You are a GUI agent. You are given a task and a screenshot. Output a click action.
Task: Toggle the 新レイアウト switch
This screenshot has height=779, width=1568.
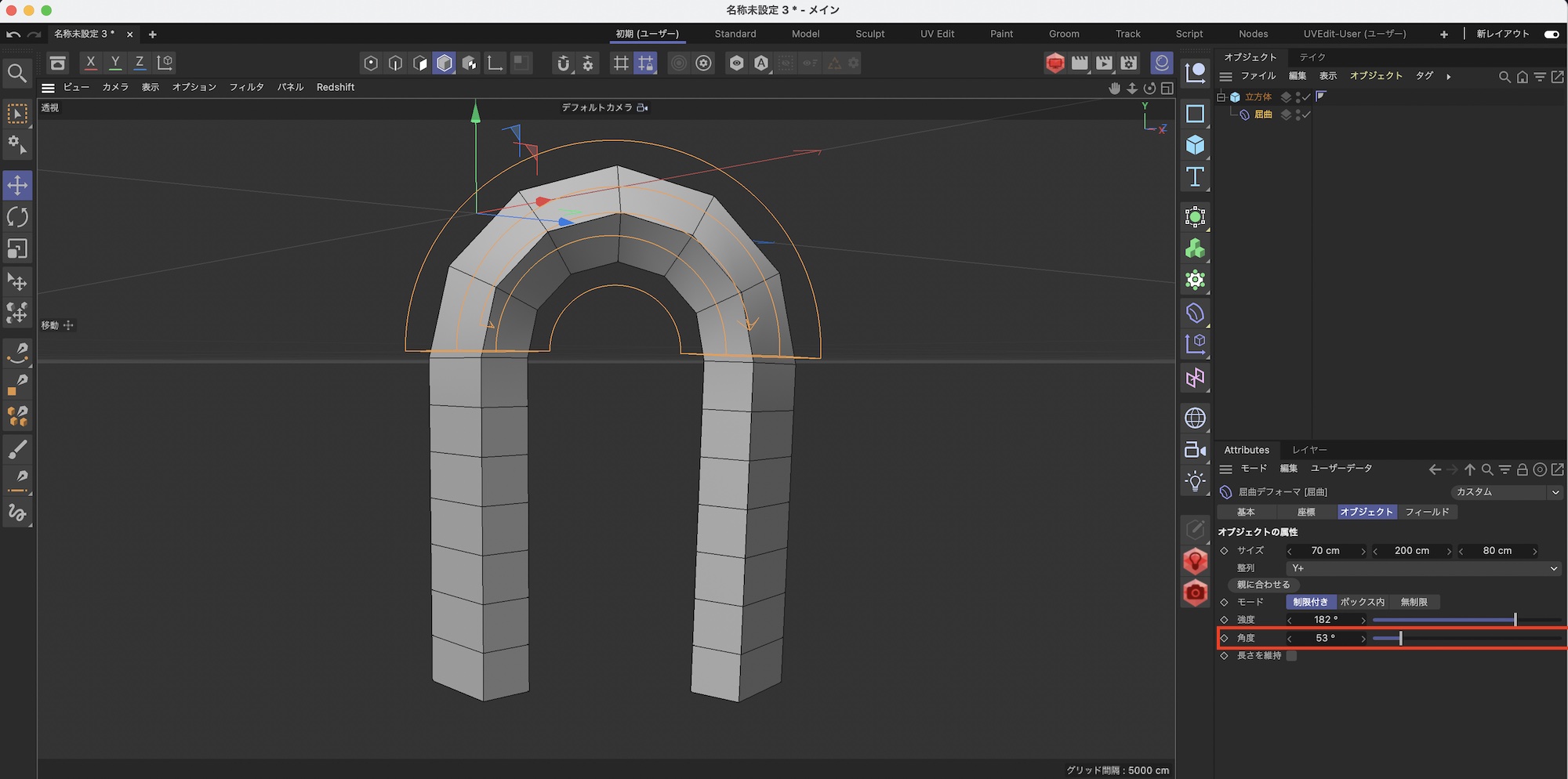pyautogui.click(x=1551, y=34)
